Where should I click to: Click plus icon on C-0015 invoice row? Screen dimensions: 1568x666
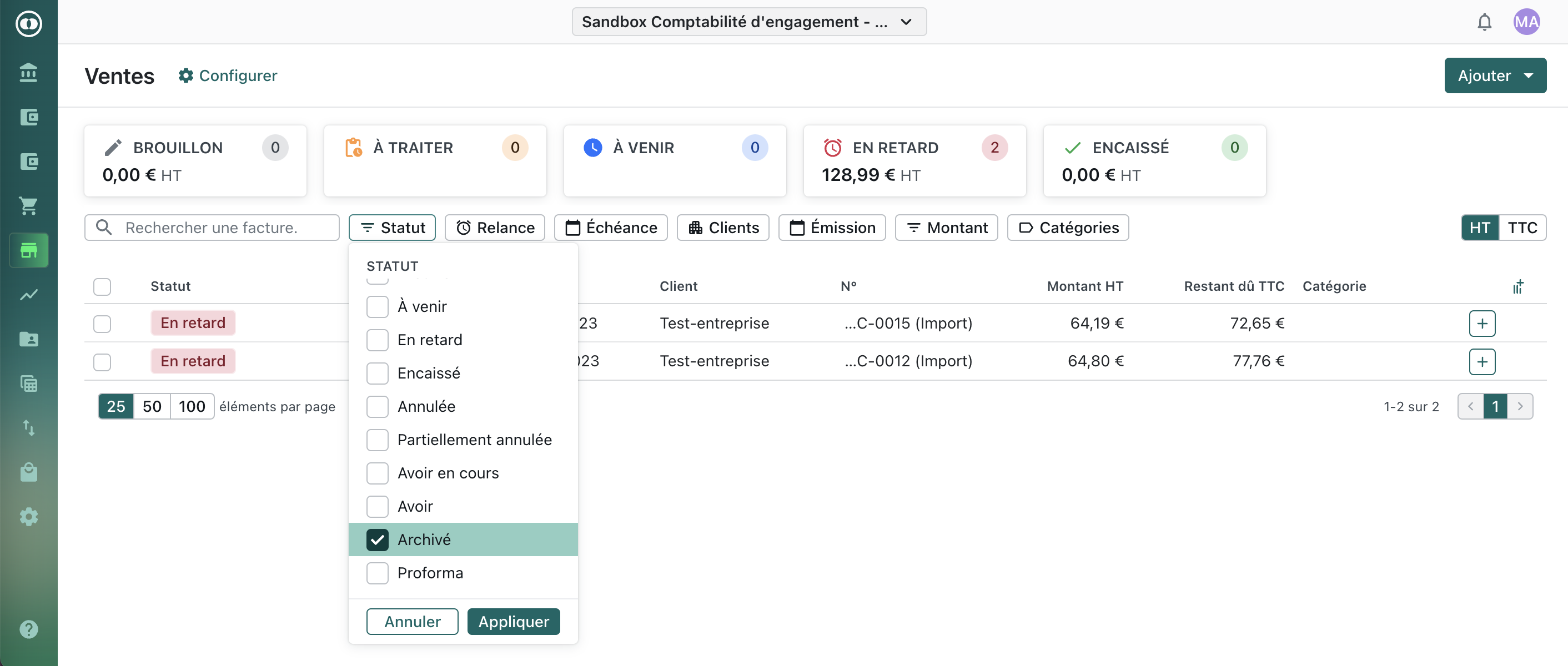tap(1481, 323)
